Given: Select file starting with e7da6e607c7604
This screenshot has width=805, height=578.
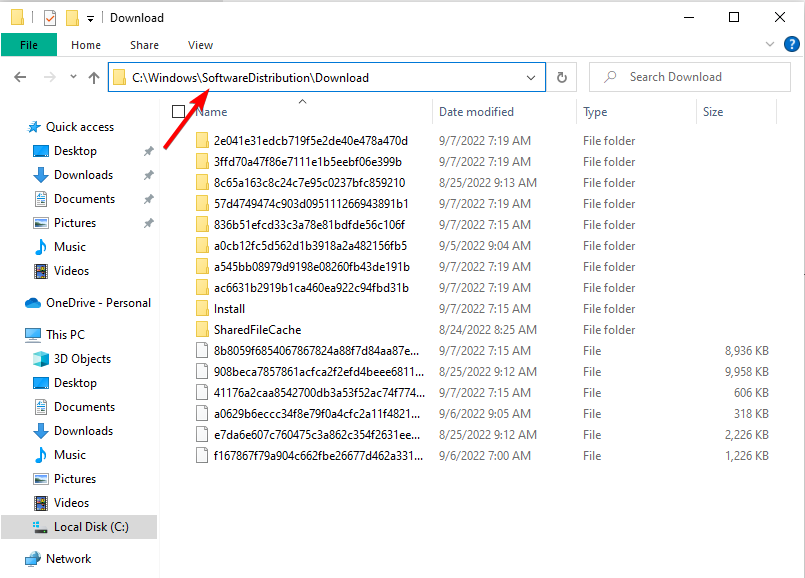Looking at the screenshot, I should [x=316, y=435].
